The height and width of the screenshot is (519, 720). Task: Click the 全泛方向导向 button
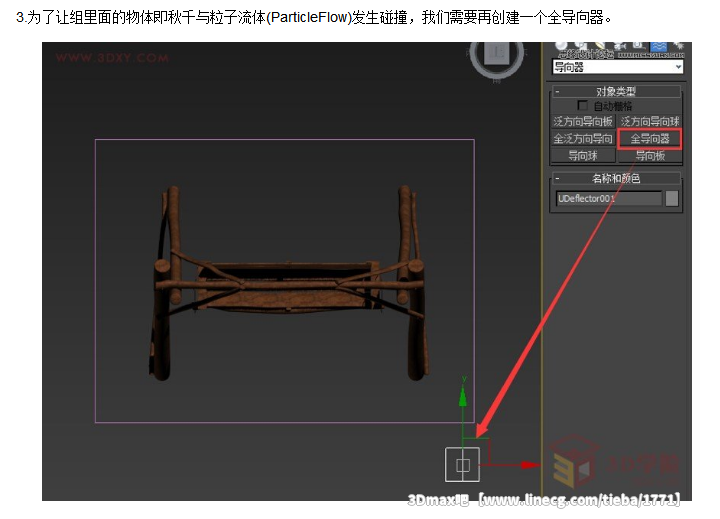coord(583,139)
